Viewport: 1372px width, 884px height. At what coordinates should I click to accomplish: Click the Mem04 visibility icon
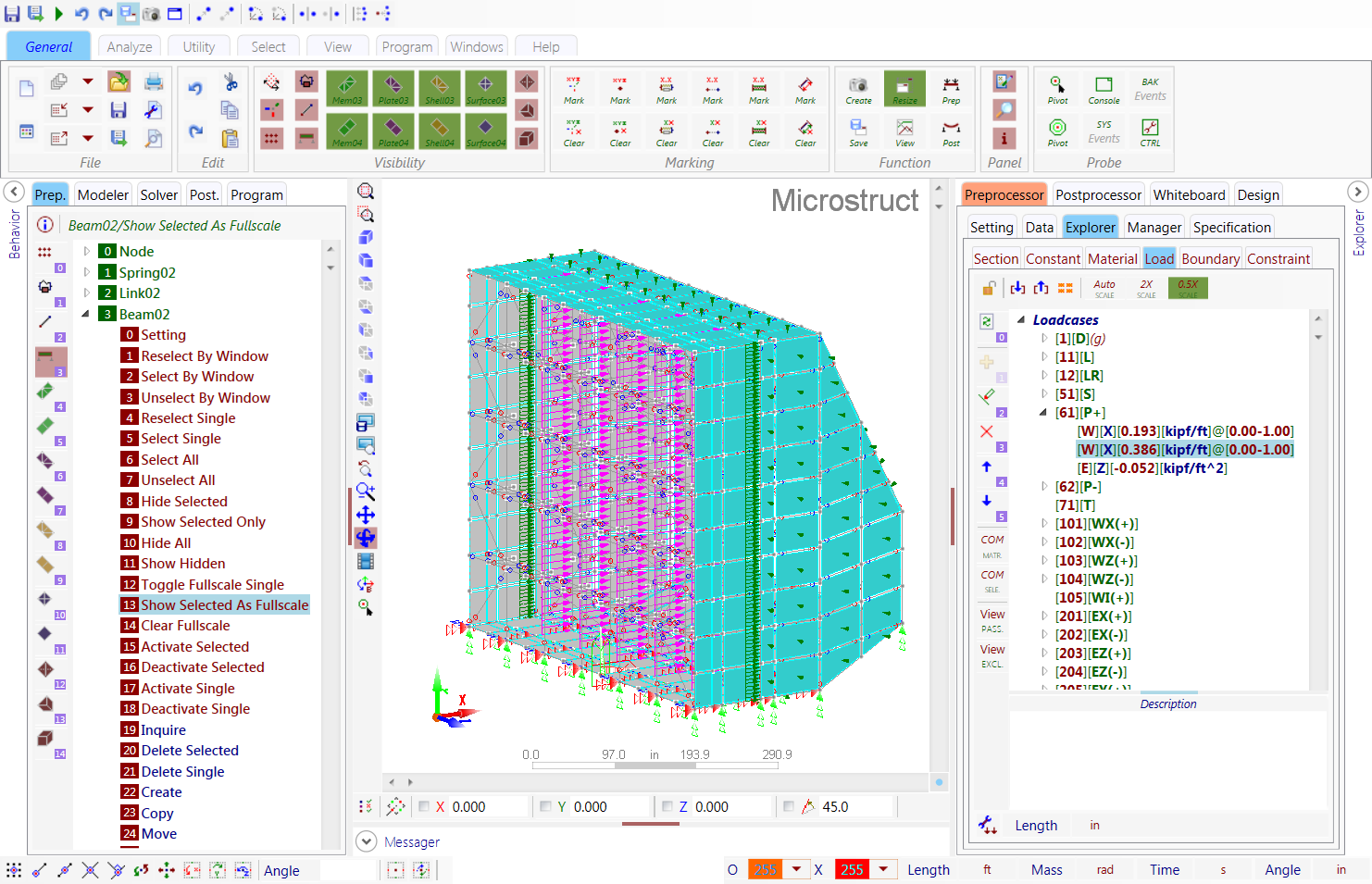coord(347,131)
